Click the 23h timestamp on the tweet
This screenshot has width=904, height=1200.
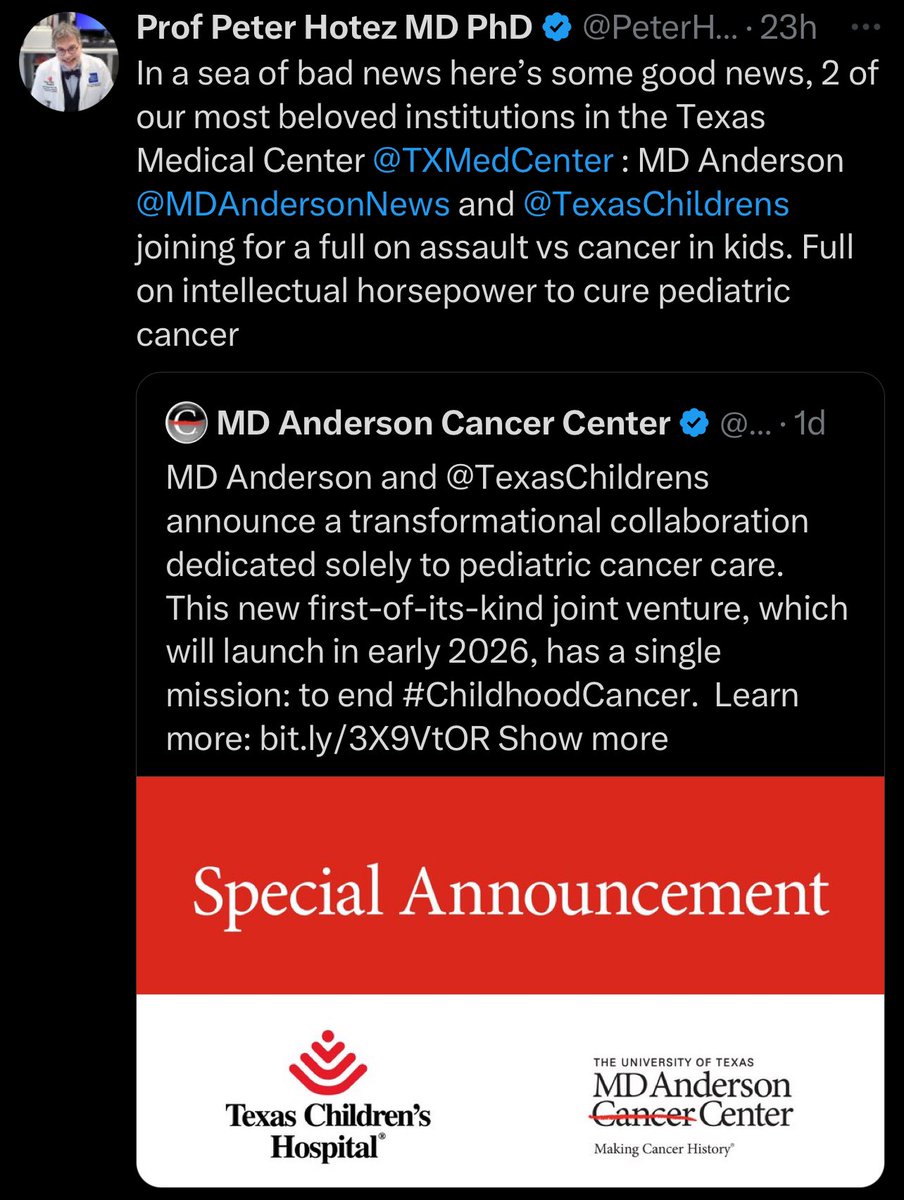tap(789, 29)
